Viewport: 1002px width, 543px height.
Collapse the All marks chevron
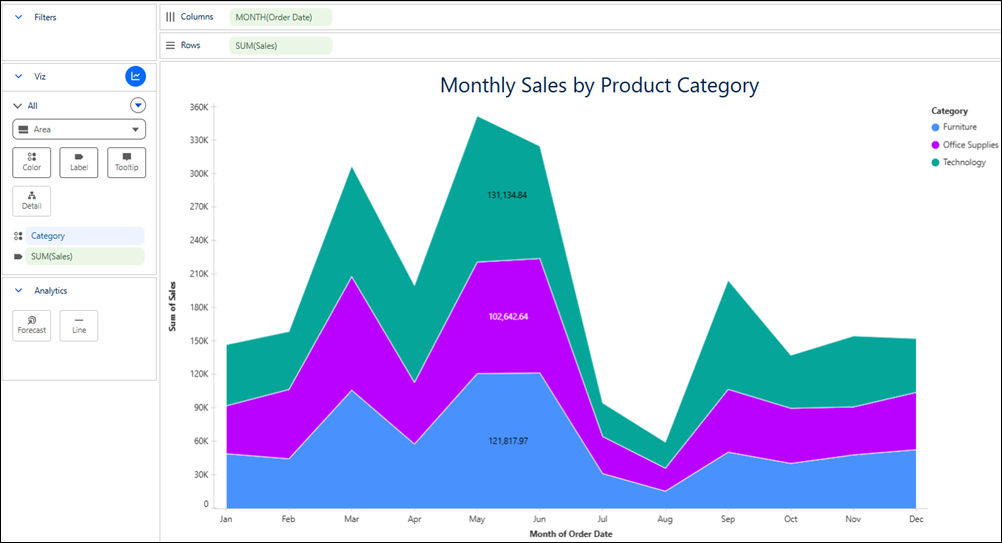(17, 105)
